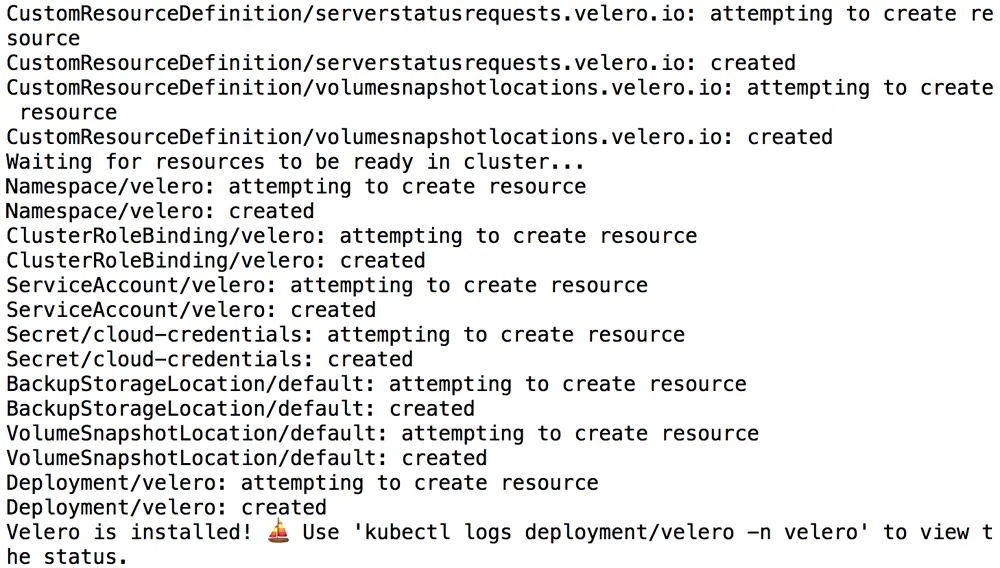
Task: Click the 'ServiceAccount/velero: created' line
Action: click(191, 310)
